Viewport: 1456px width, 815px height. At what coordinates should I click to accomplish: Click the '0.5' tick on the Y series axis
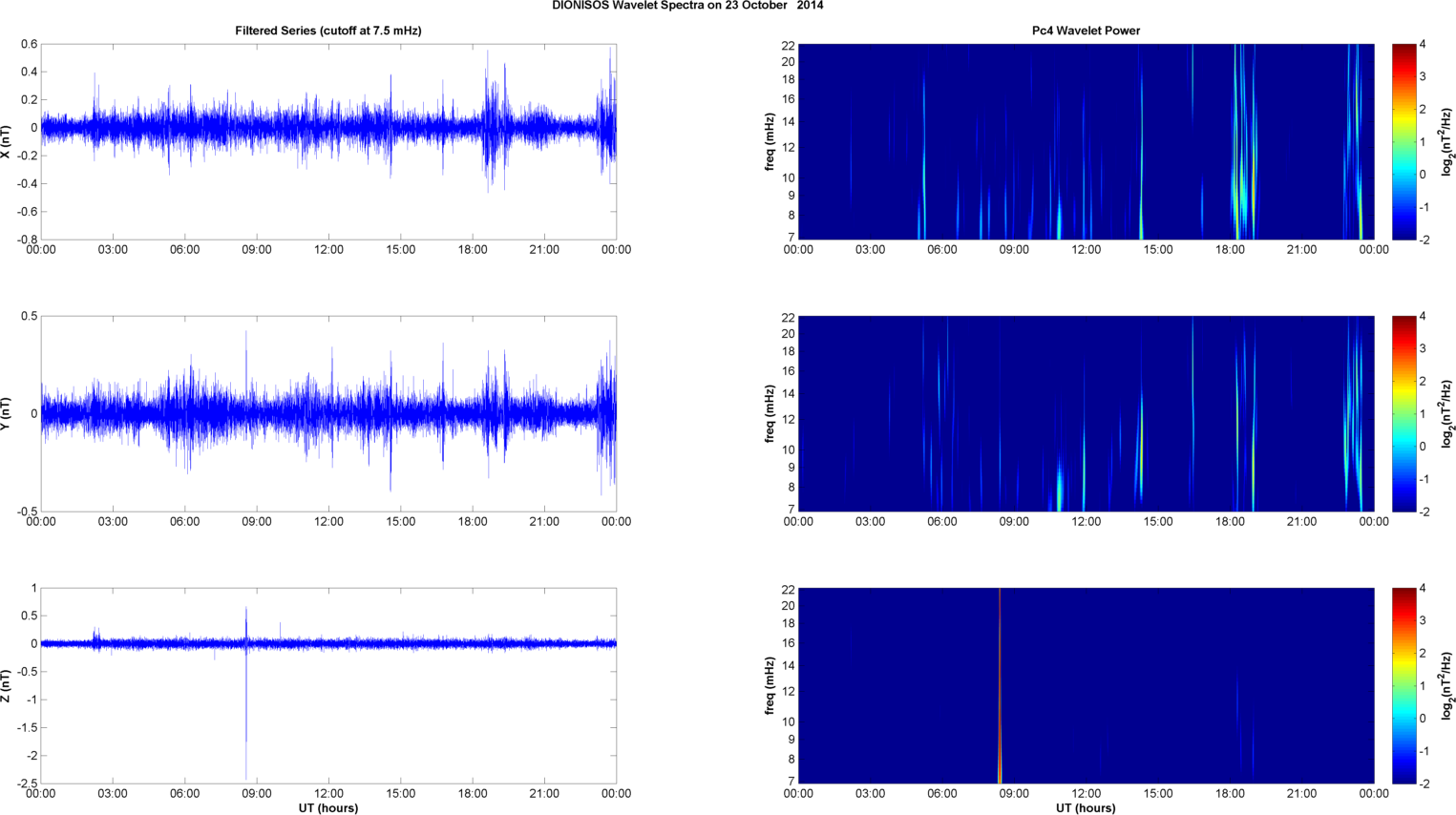[x=30, y=316]
